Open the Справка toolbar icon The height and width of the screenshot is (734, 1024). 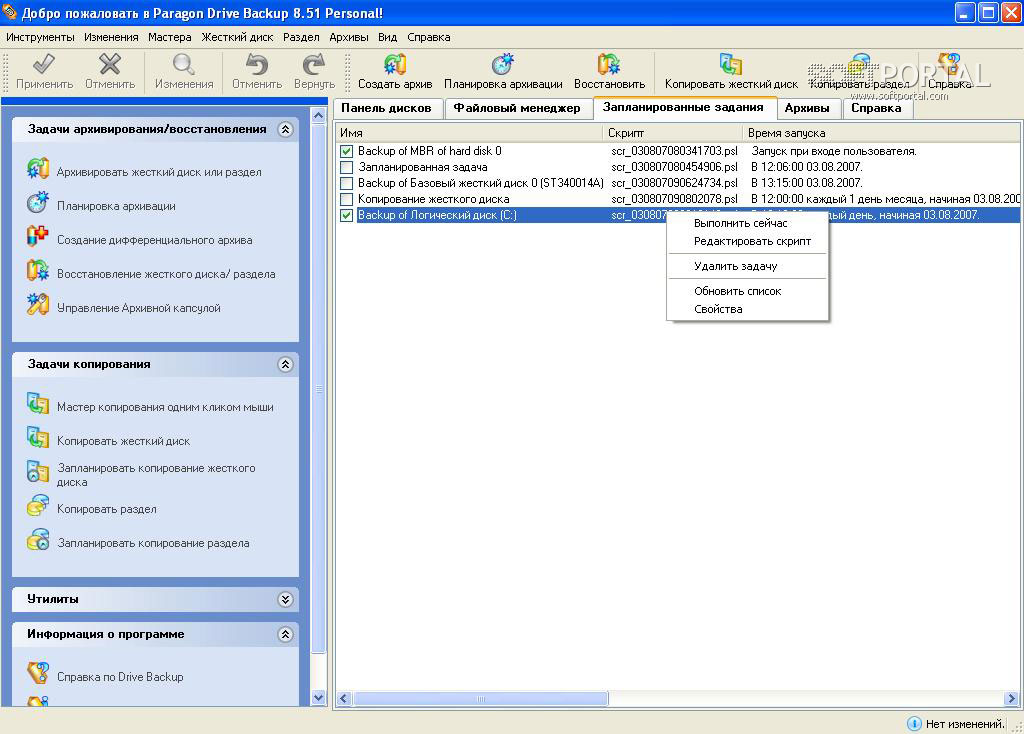pos(949,64)
